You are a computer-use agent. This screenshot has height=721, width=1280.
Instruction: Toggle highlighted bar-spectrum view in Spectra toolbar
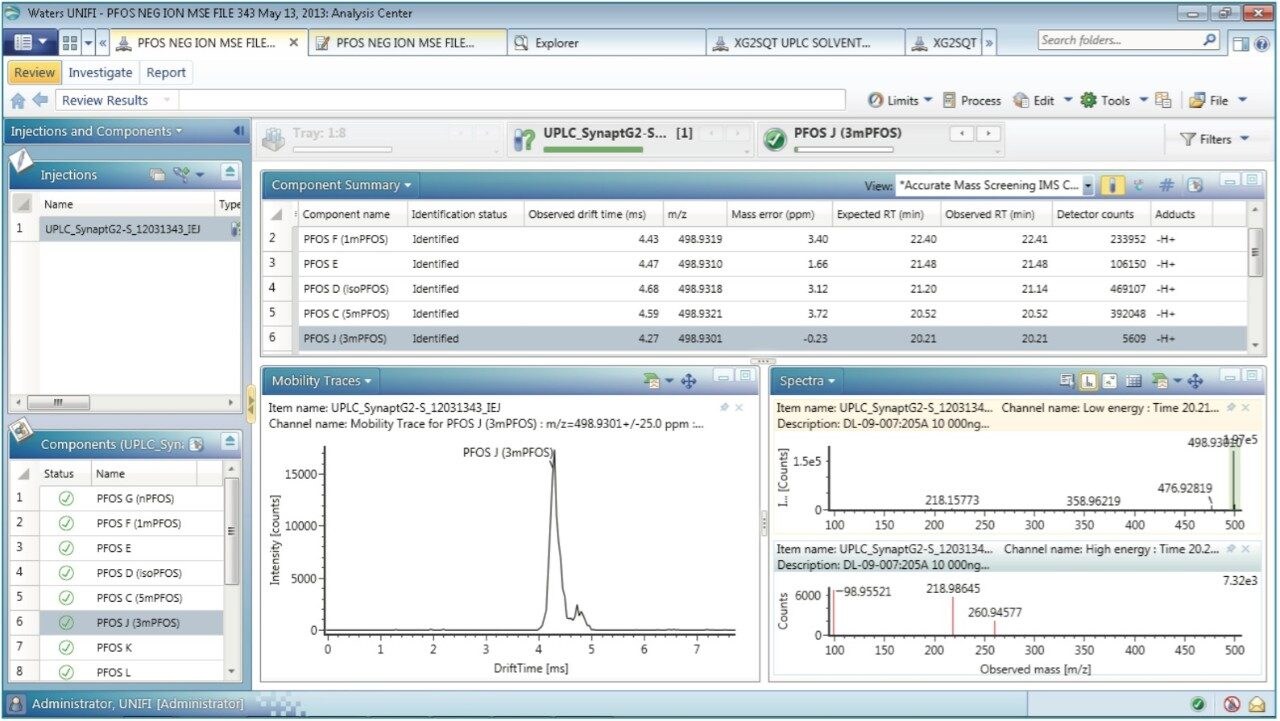1088,381
